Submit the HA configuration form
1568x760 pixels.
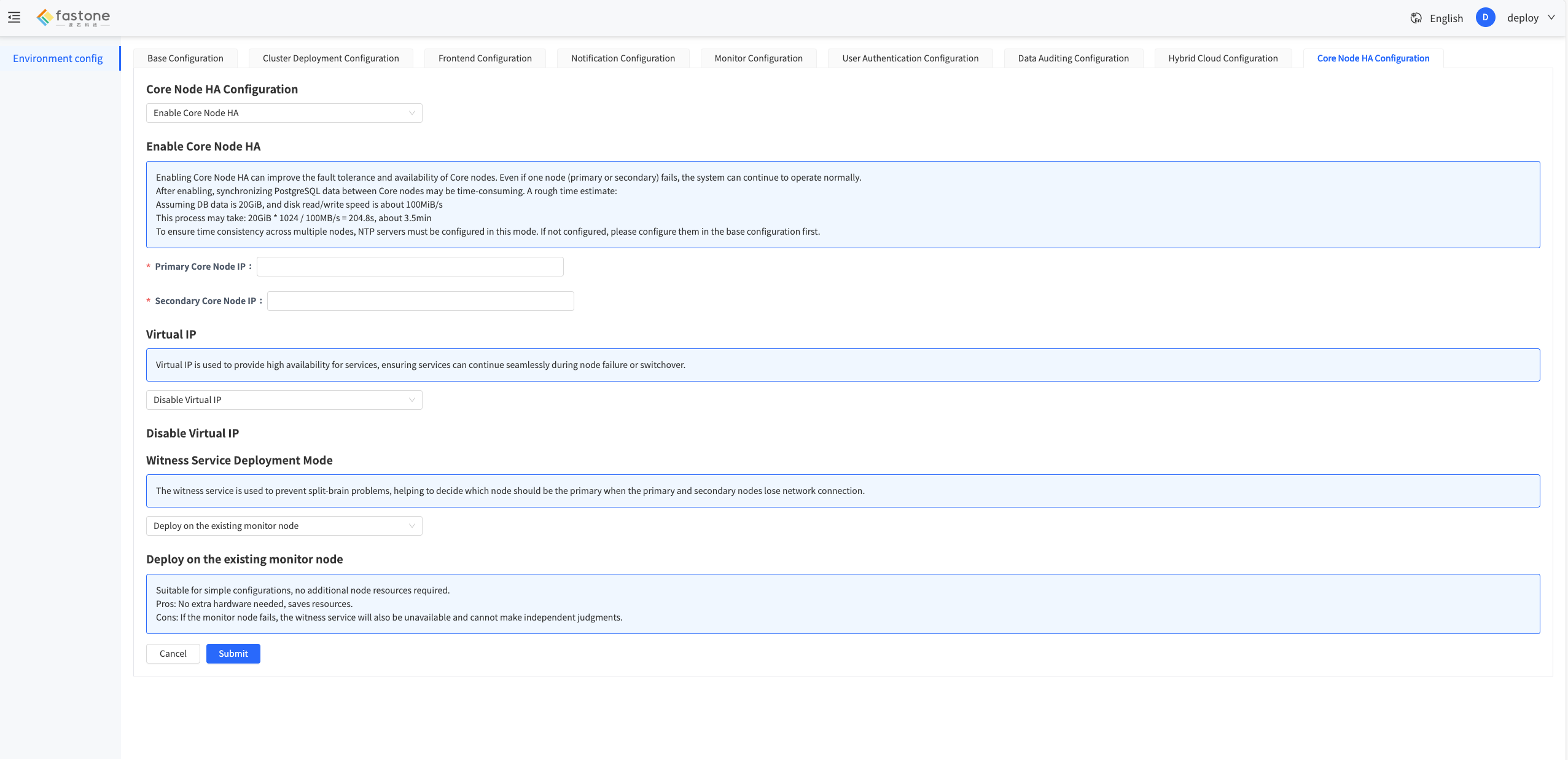[x=233, y=654]
